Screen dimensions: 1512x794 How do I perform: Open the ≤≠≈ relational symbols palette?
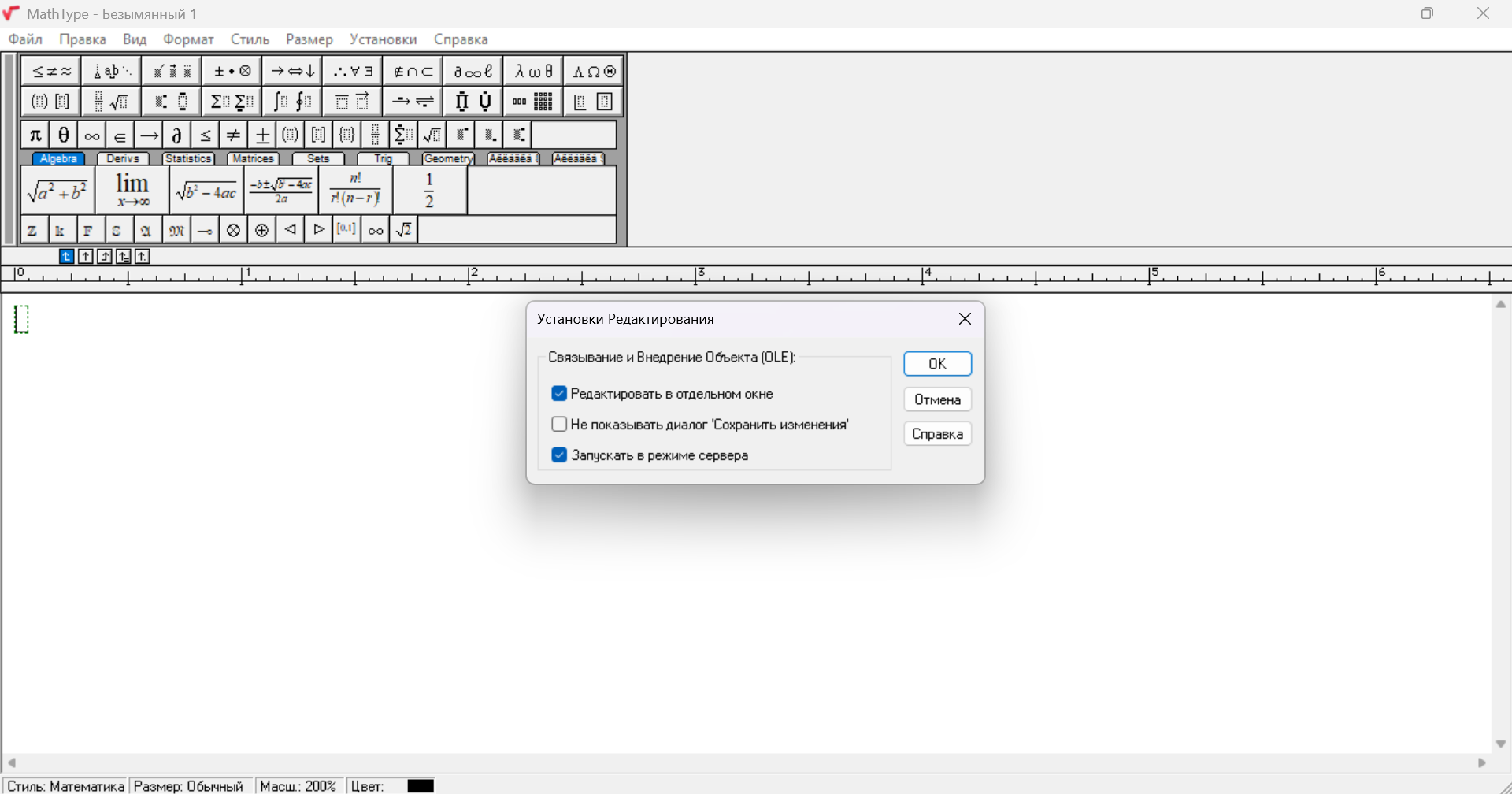(51, 72)
